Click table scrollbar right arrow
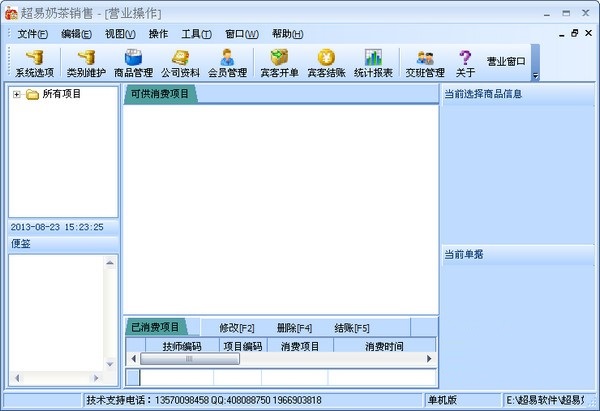Image resolution: width=600 pixels, height=411 pixels. (x=429, y=359)
